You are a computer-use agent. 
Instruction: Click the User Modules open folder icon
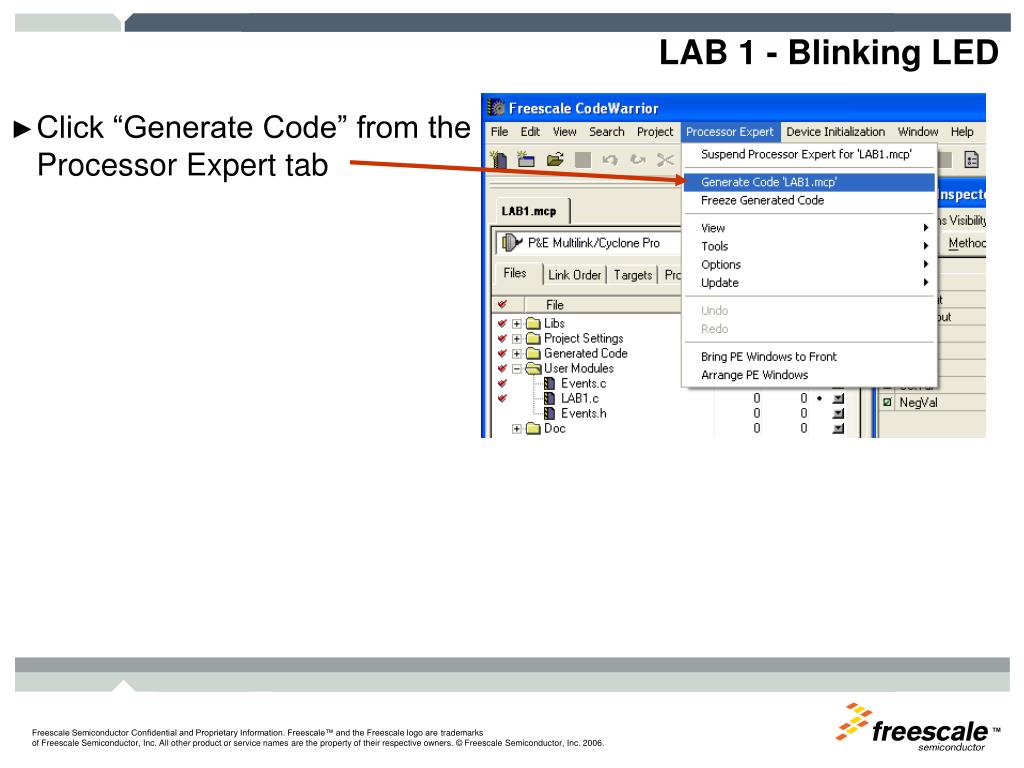[x=534, y=368]
